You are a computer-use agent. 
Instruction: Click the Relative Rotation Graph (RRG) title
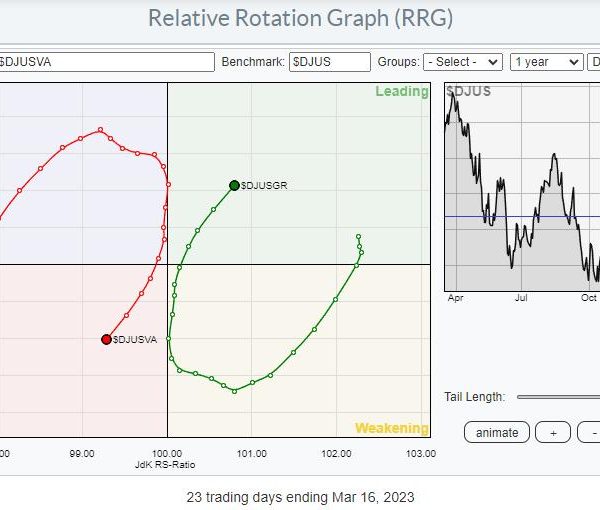300,18
